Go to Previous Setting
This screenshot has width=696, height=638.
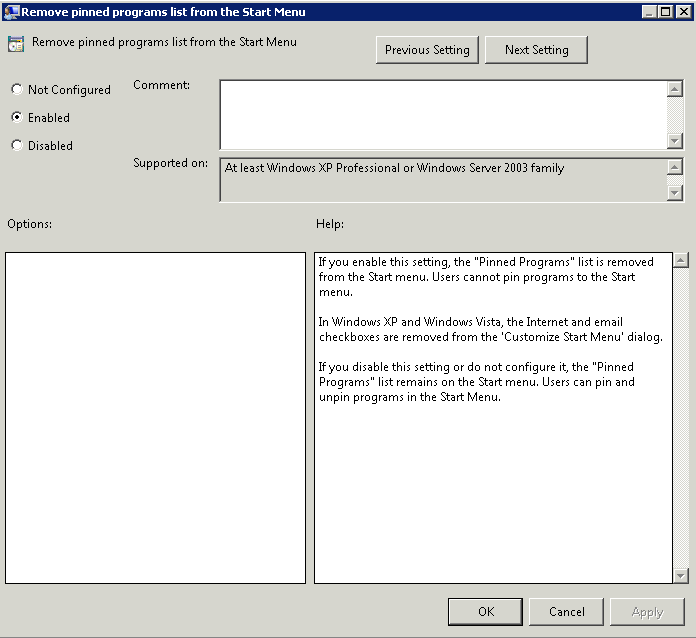(427, 50)
